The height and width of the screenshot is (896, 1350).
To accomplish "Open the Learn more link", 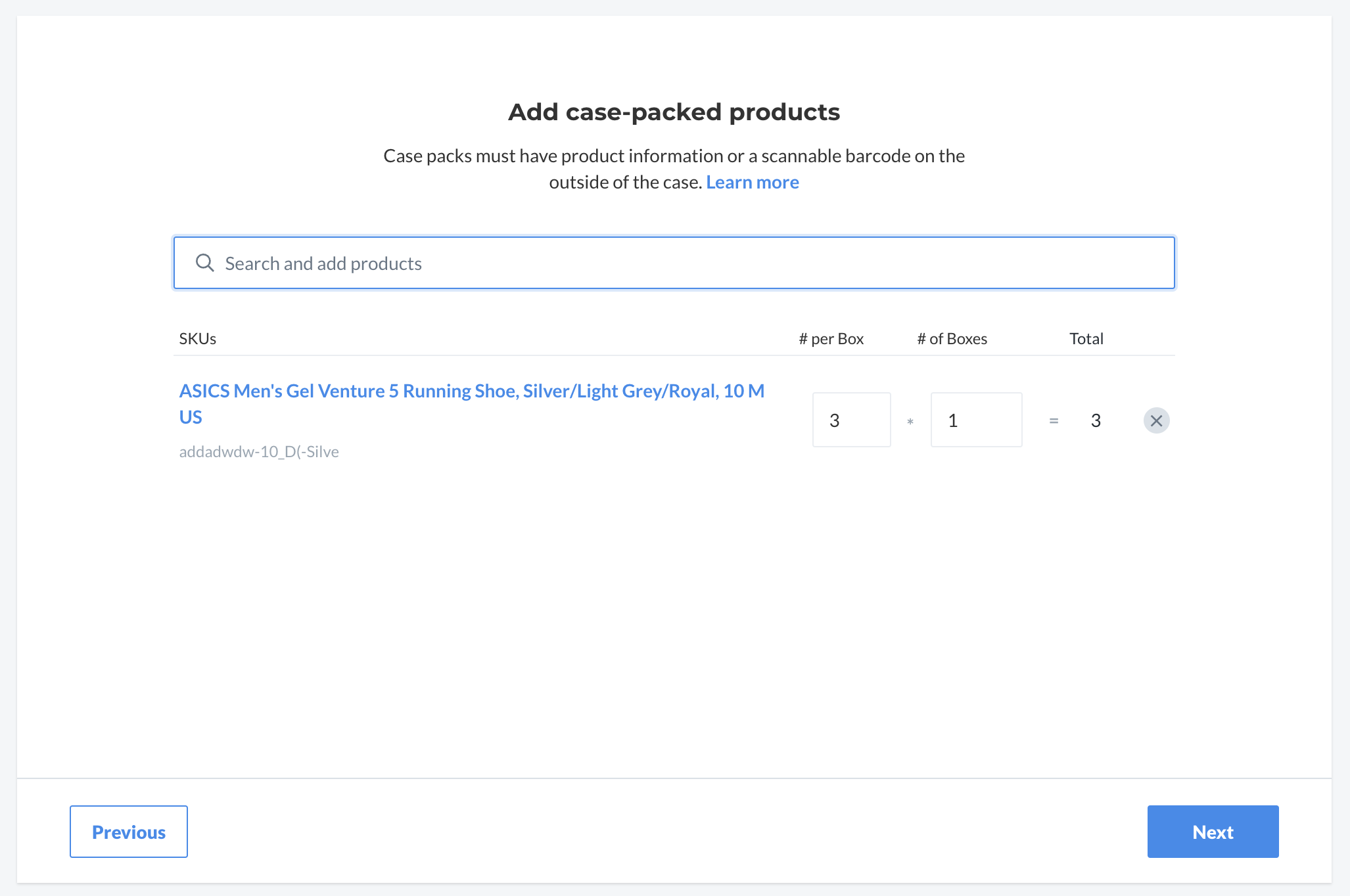I will pos(753,182).
